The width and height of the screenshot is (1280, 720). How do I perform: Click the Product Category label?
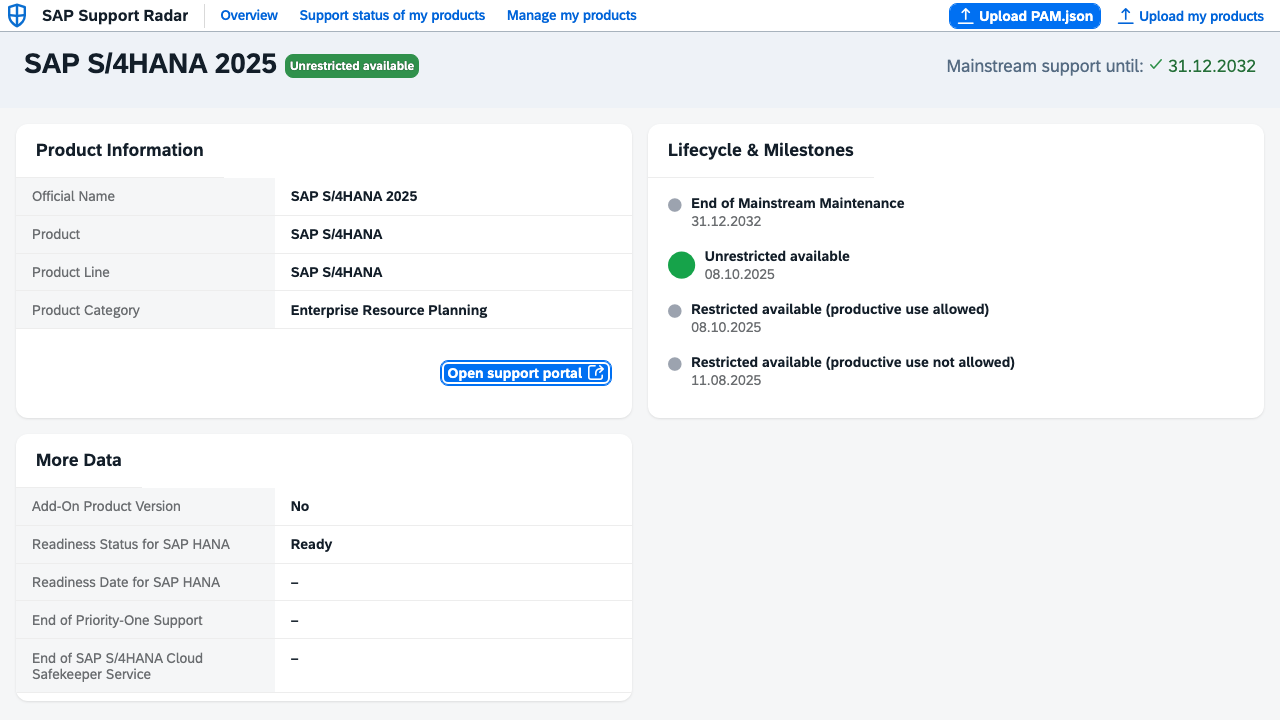(86, 310)
